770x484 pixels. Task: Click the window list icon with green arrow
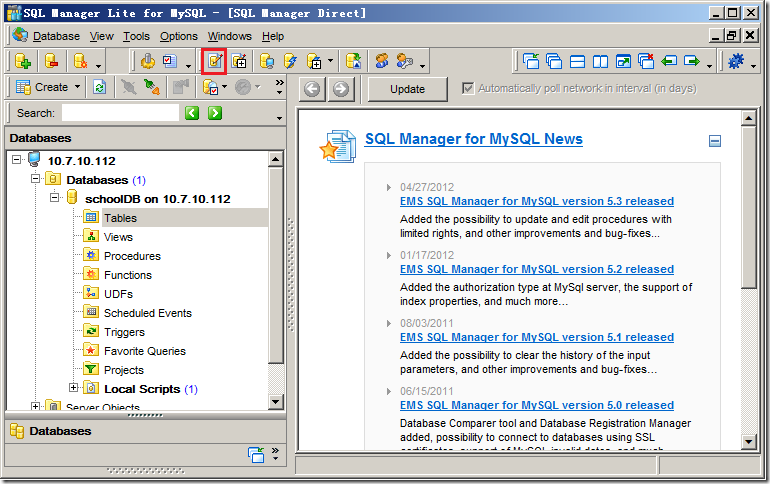click(x=531, y=61)
